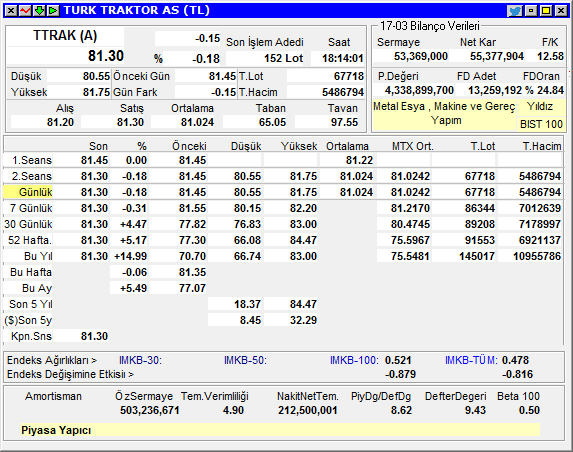This screenshot has width=573, height=452.
Task: Select the TTRAK (A) ticker label
Action: 65,36
